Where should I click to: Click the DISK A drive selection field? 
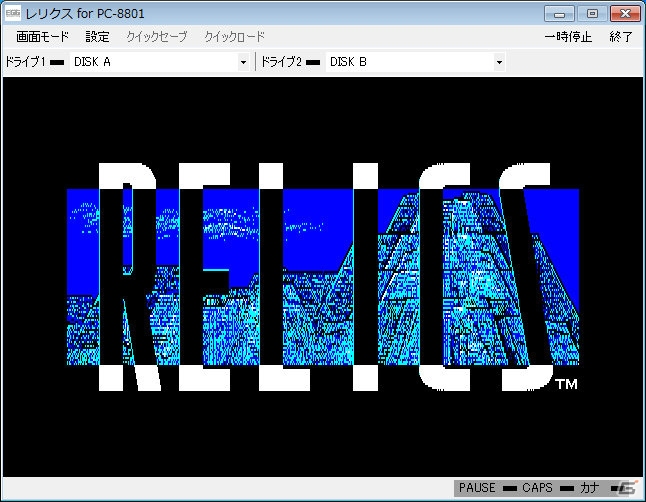[x=159, y=62]
